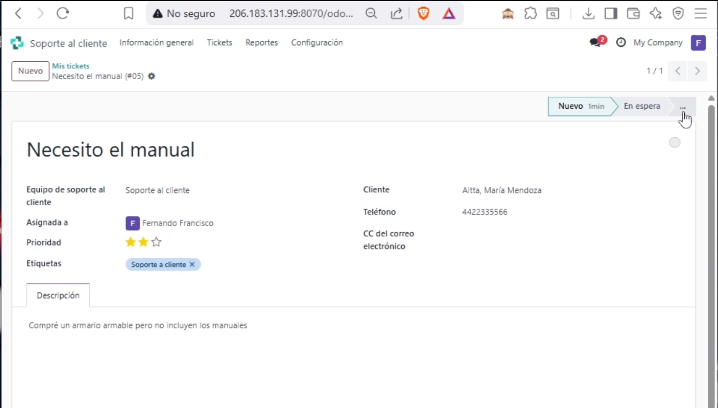This screenshot has height=408, width=718.
Task: Go to next record arrow
Action: tap(697, 71)
